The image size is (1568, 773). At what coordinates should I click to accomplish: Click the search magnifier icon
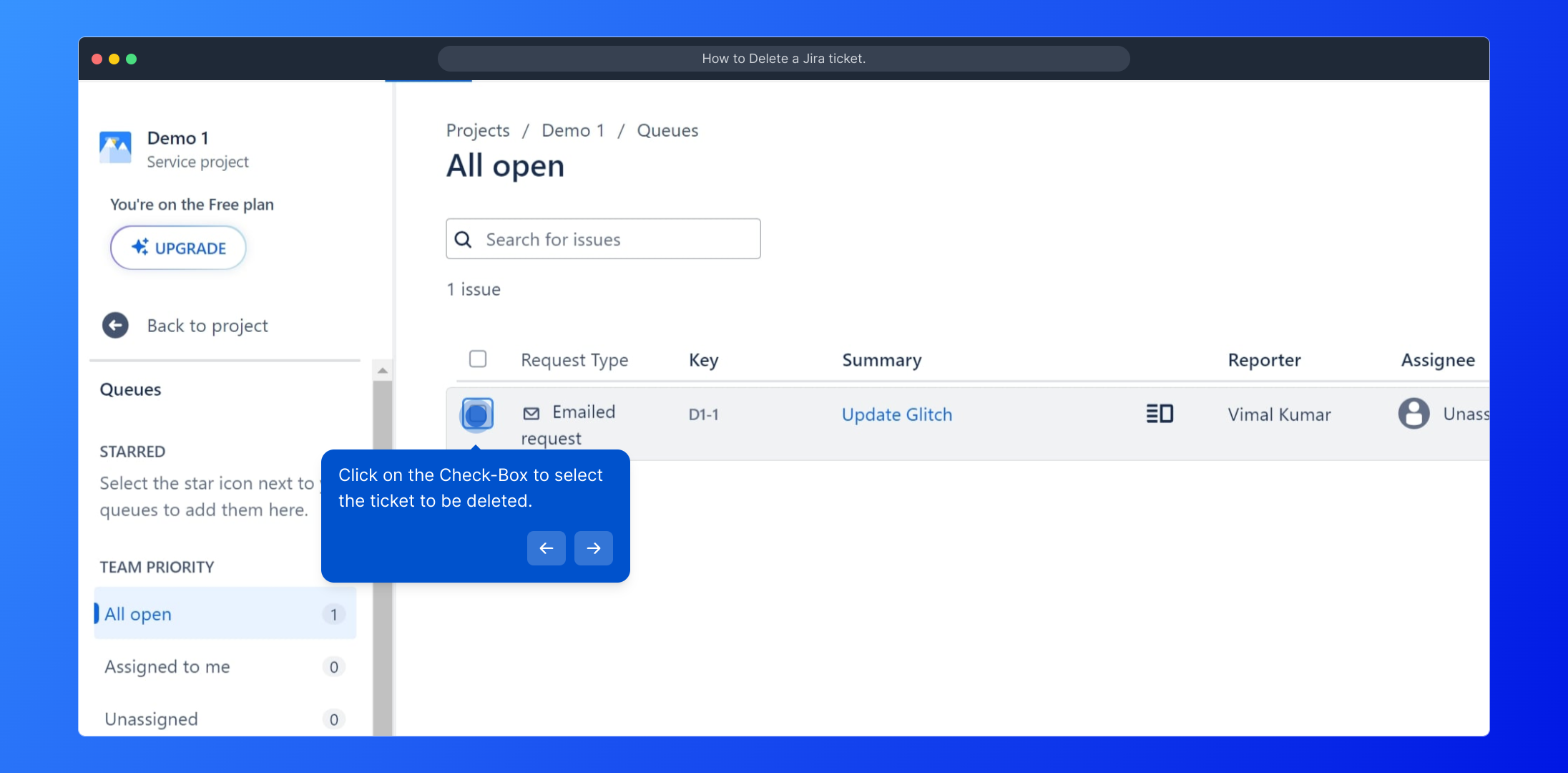pyautogui.click(x=464, y=240)
